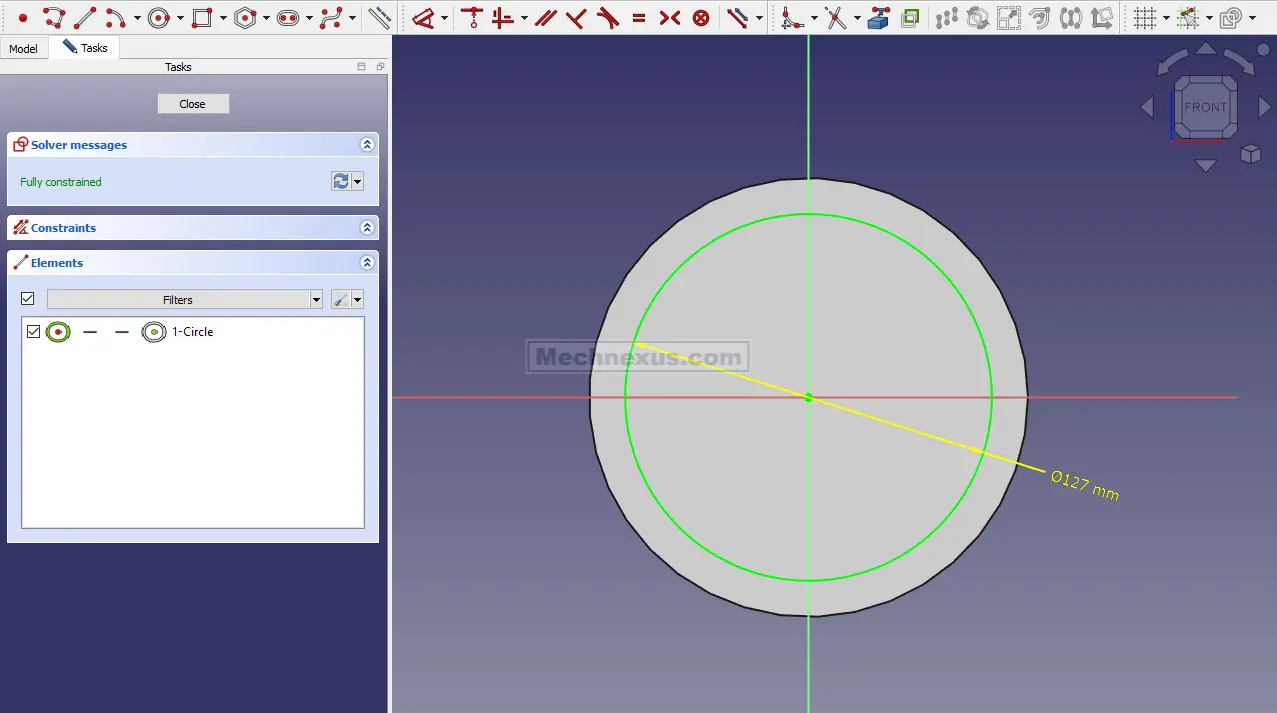Select the Create Line tool
The width and height of the screenshot is (1277, 713).
[84, 18]
